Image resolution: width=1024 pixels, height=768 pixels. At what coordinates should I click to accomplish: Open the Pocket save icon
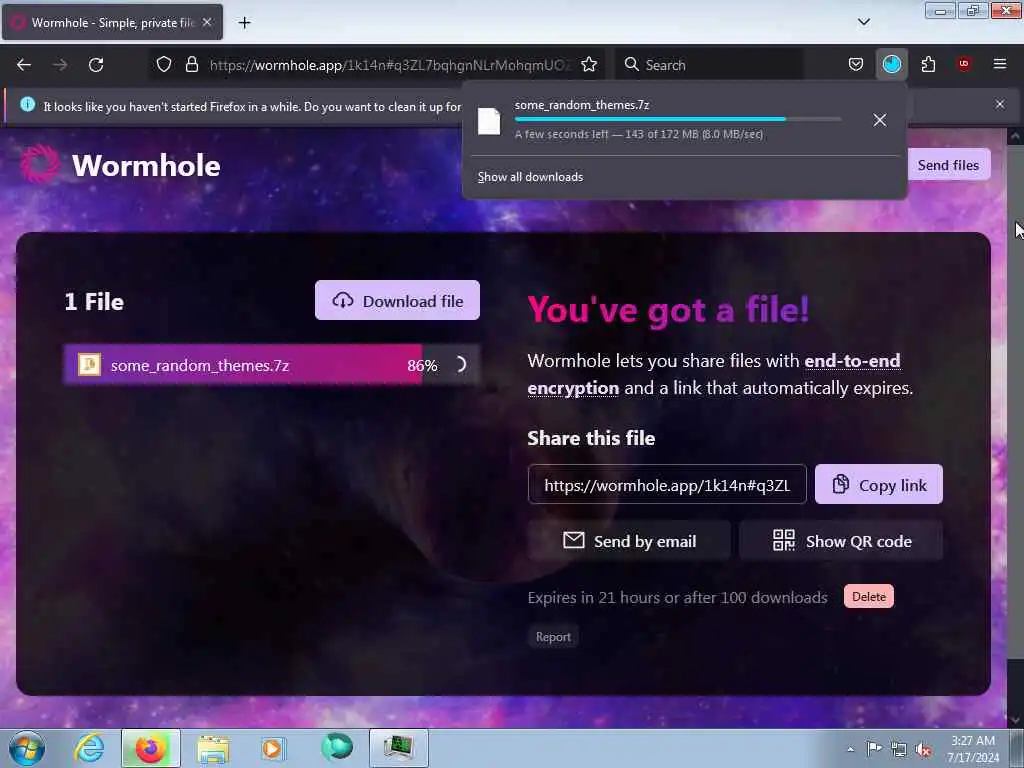click(856, 65)
